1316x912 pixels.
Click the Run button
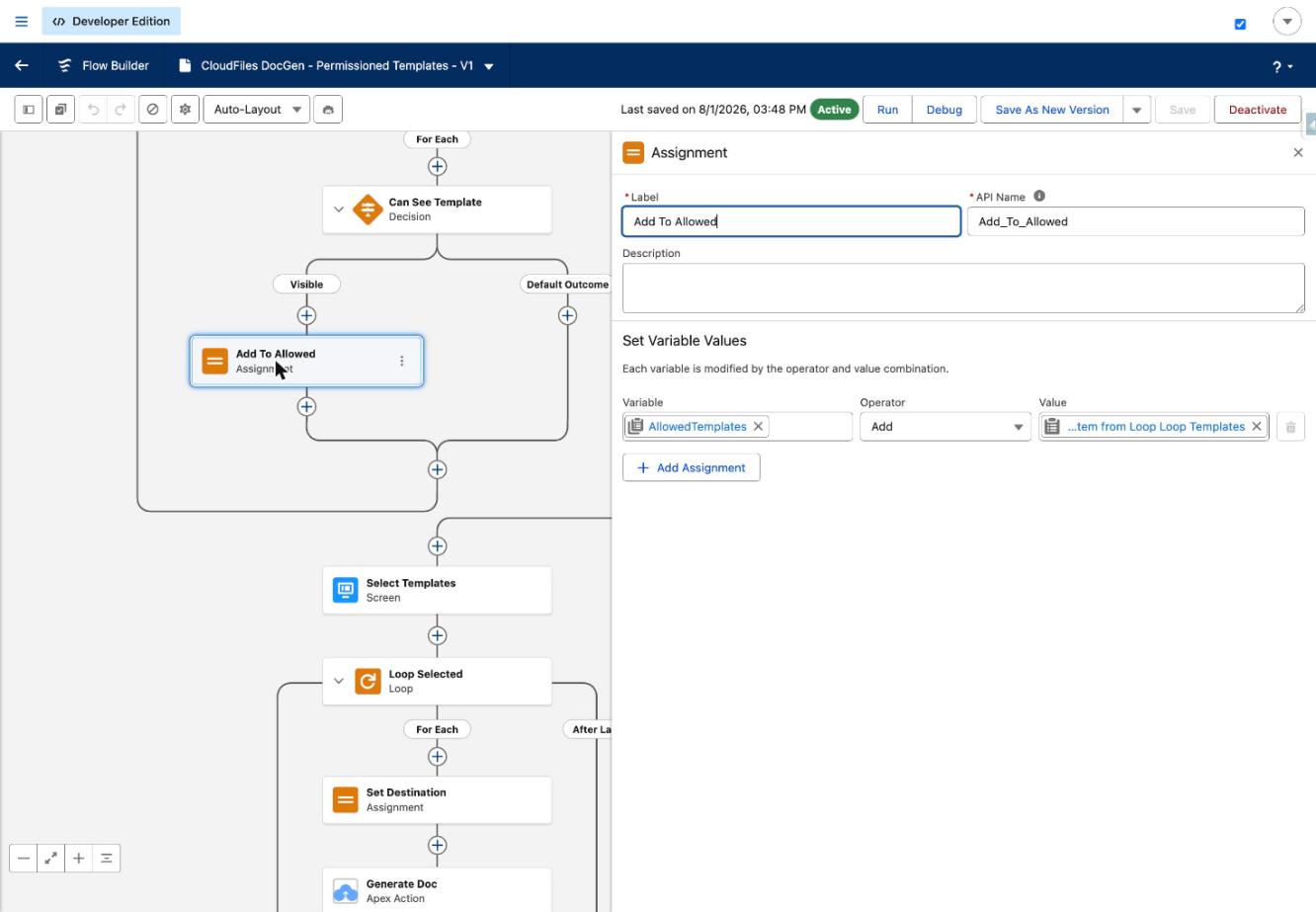click(x=887, y=110)
